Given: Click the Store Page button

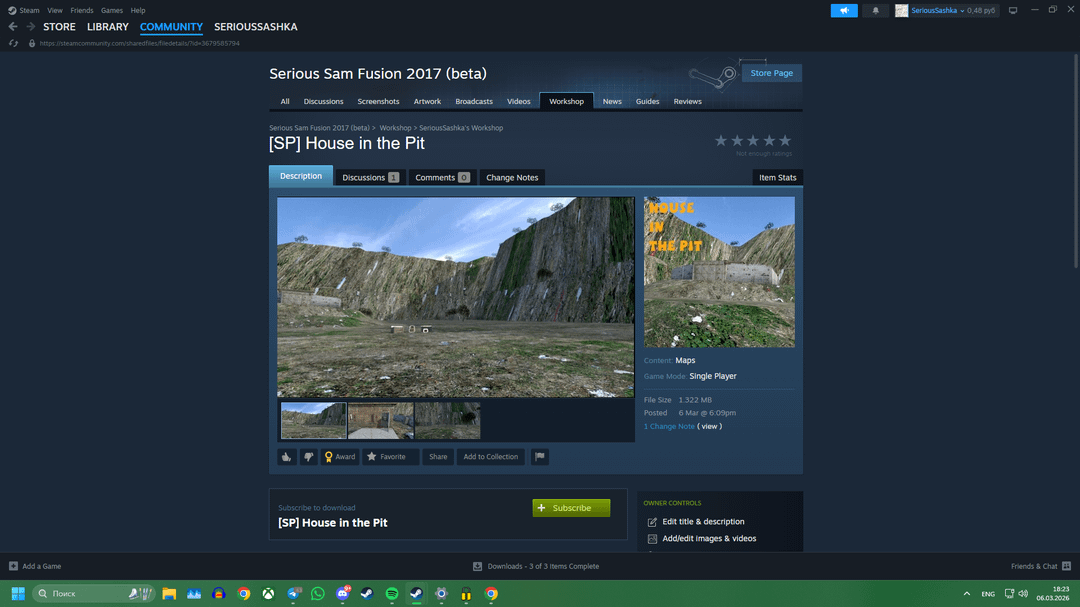Looking at the screenshot, I should coord(771,73).
